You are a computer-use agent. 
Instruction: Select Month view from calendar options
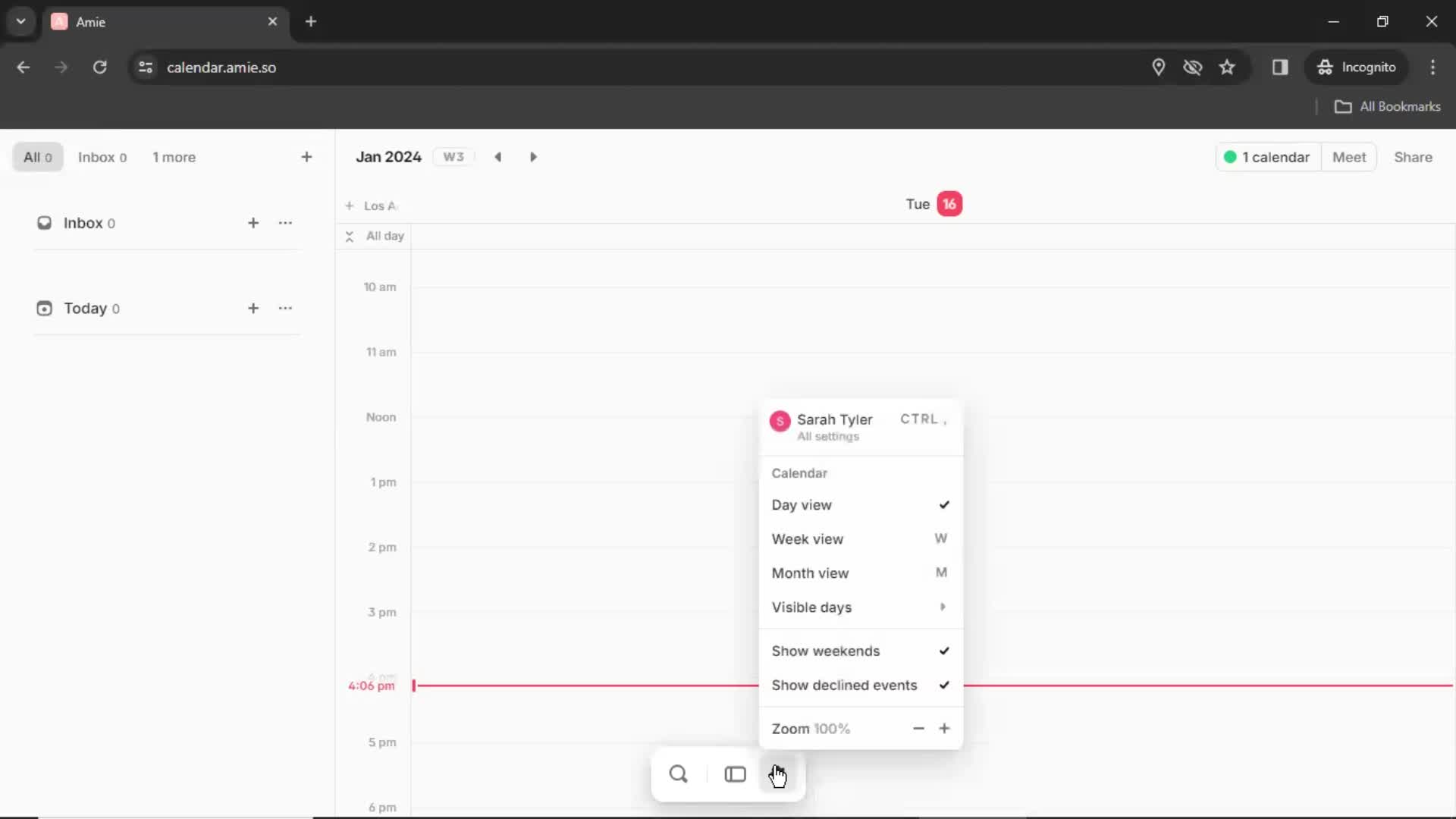(x=810, y=572)
